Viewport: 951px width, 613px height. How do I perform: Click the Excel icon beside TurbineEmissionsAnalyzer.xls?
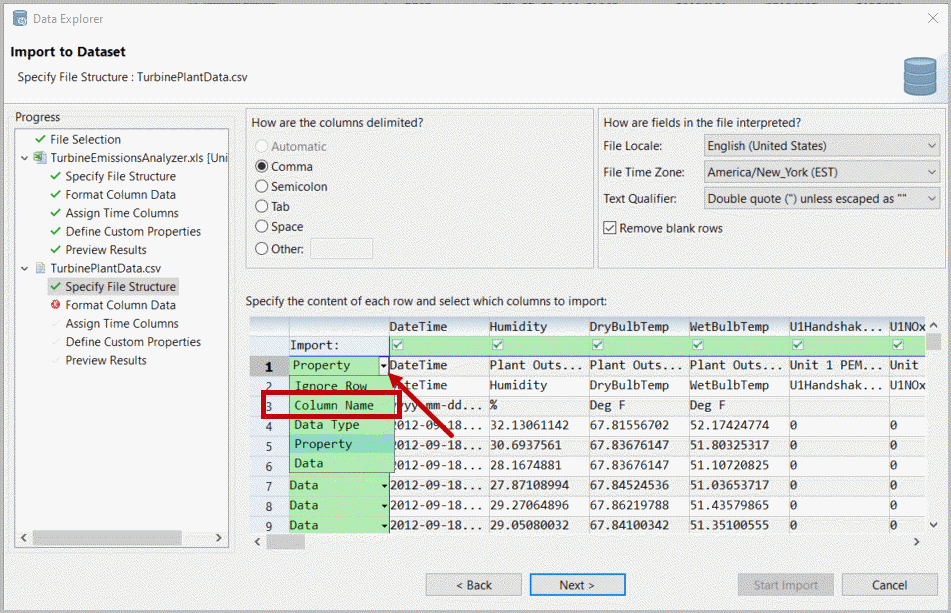(40, 158)
